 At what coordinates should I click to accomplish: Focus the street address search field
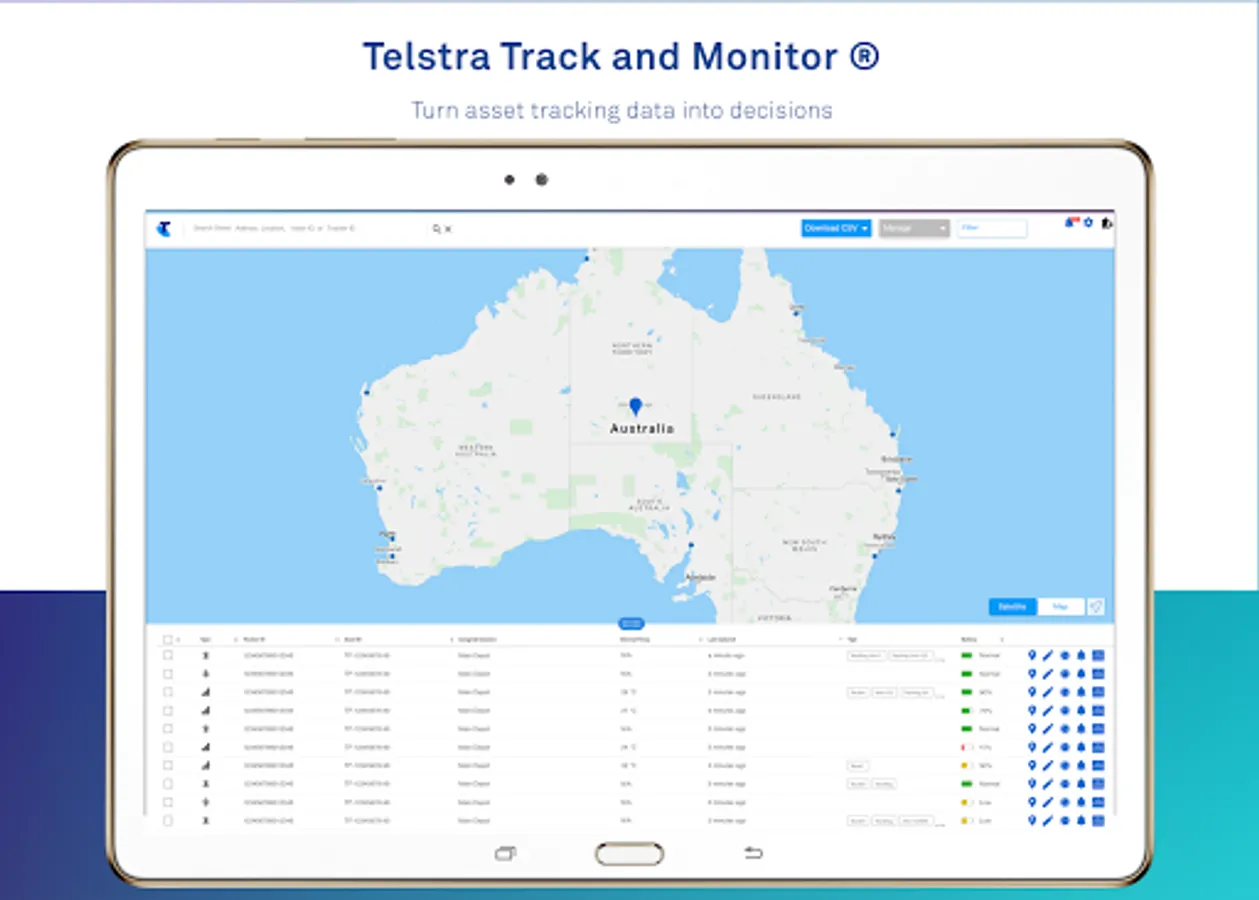point(307,229)
